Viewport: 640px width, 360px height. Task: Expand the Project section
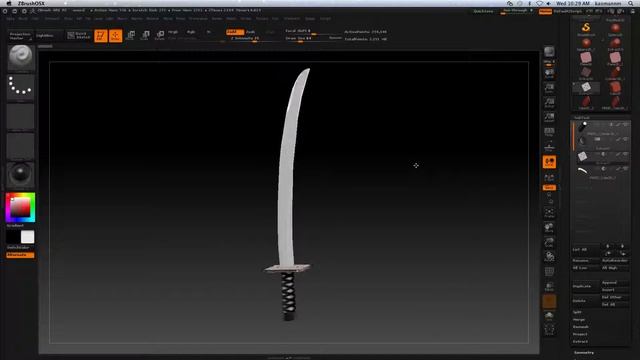pos(580,334)
